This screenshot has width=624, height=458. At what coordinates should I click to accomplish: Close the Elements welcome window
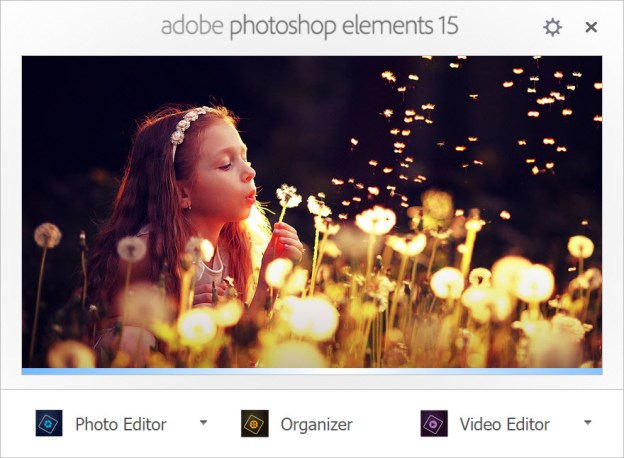tap(591, 27)
